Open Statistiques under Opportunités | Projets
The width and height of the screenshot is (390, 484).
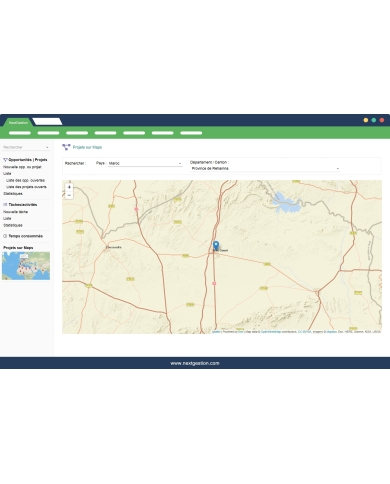pyautogui.click(x=13, y=193)
